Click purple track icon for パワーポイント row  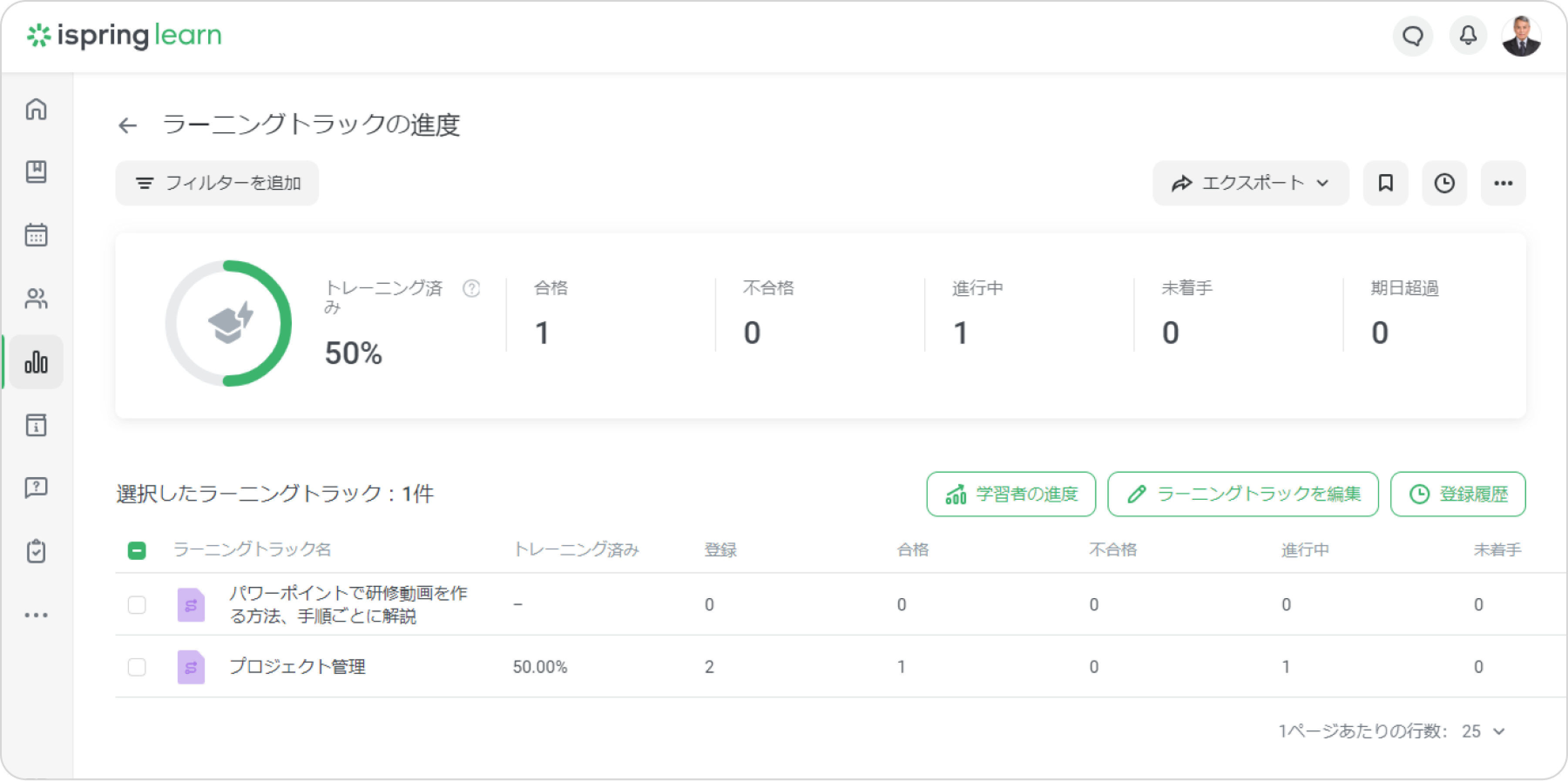[x=190, y=605]
